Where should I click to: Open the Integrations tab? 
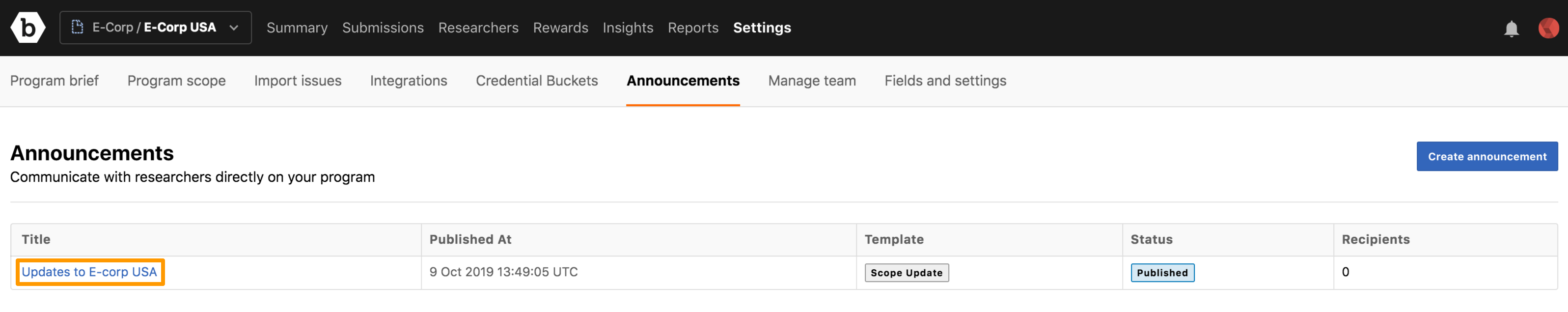pos(409,81)
